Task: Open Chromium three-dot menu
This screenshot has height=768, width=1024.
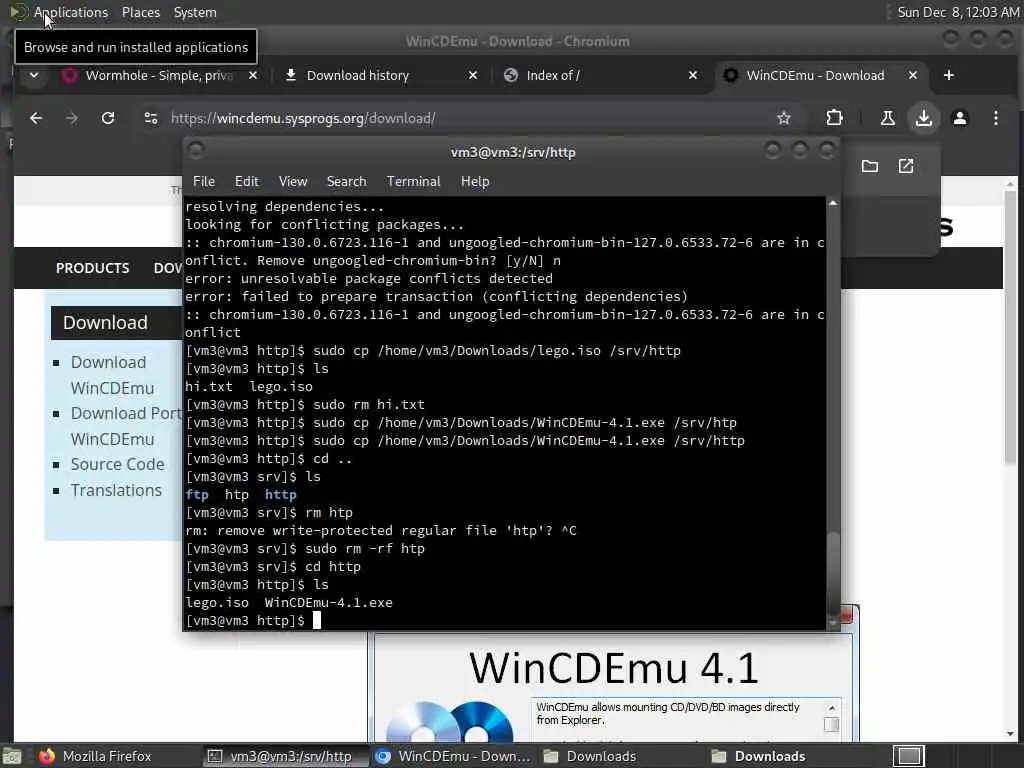Action: 995,118
